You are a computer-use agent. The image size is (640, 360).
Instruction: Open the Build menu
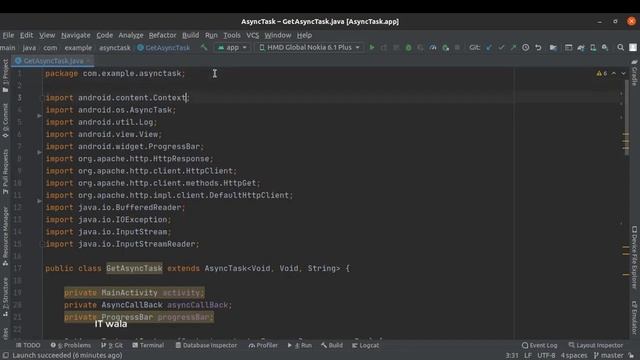[x=190, y=36]
